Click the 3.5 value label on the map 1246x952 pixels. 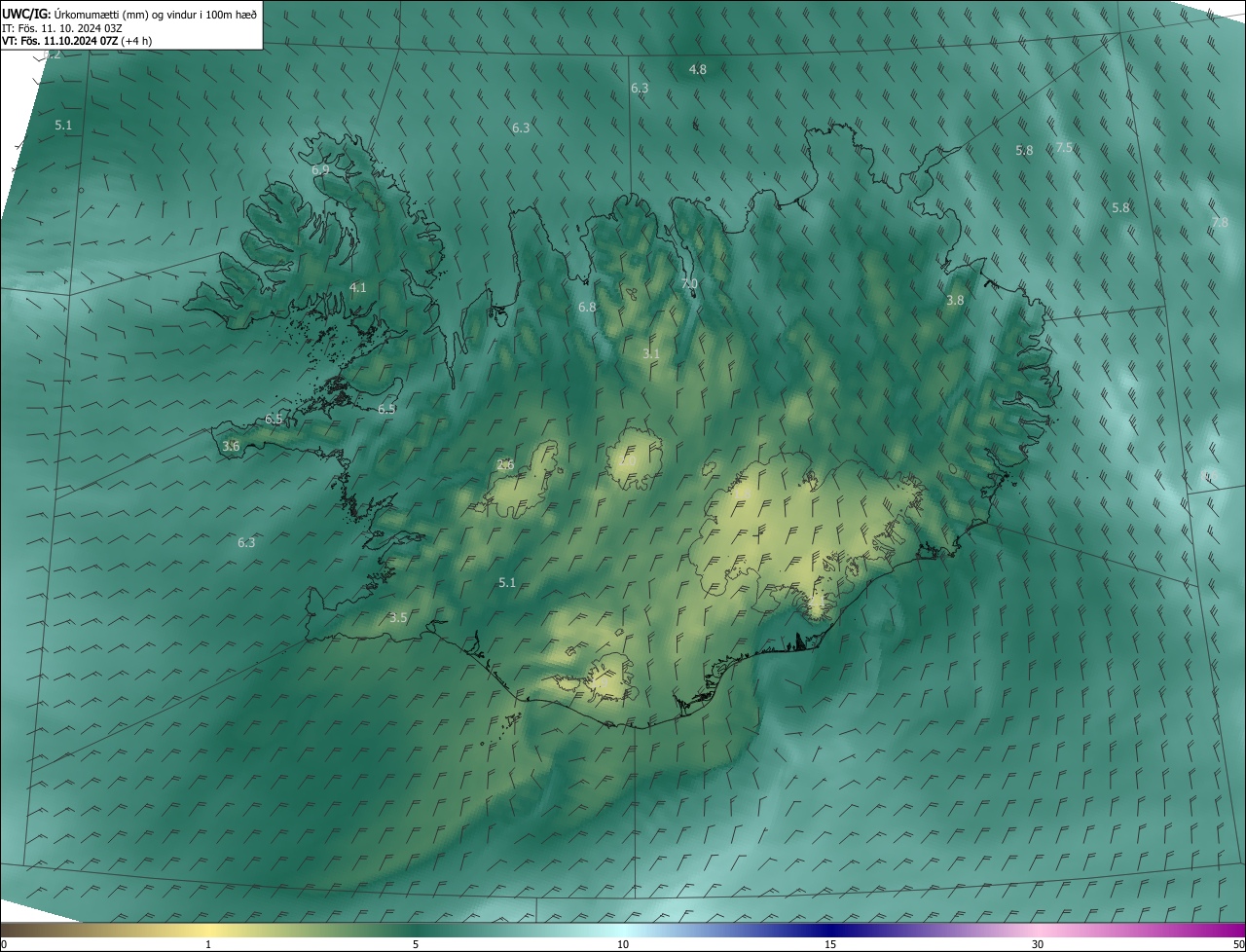(398, 617)
